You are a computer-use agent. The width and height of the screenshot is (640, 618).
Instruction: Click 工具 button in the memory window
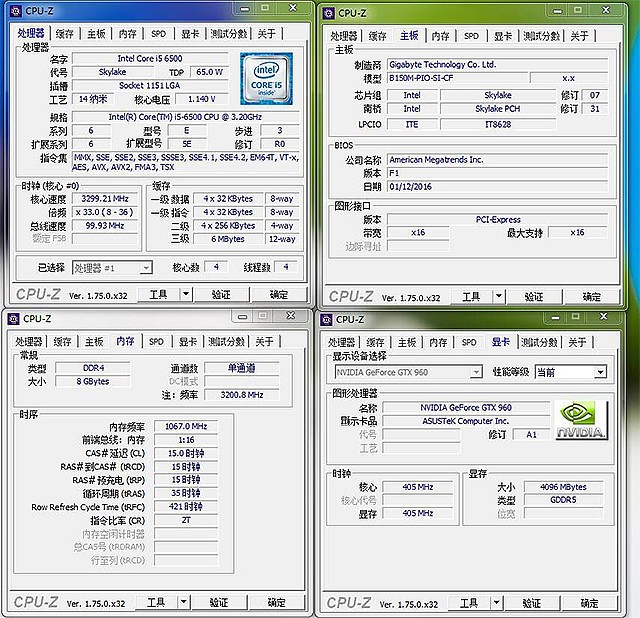pyautogui.click(x=156, y=602)
